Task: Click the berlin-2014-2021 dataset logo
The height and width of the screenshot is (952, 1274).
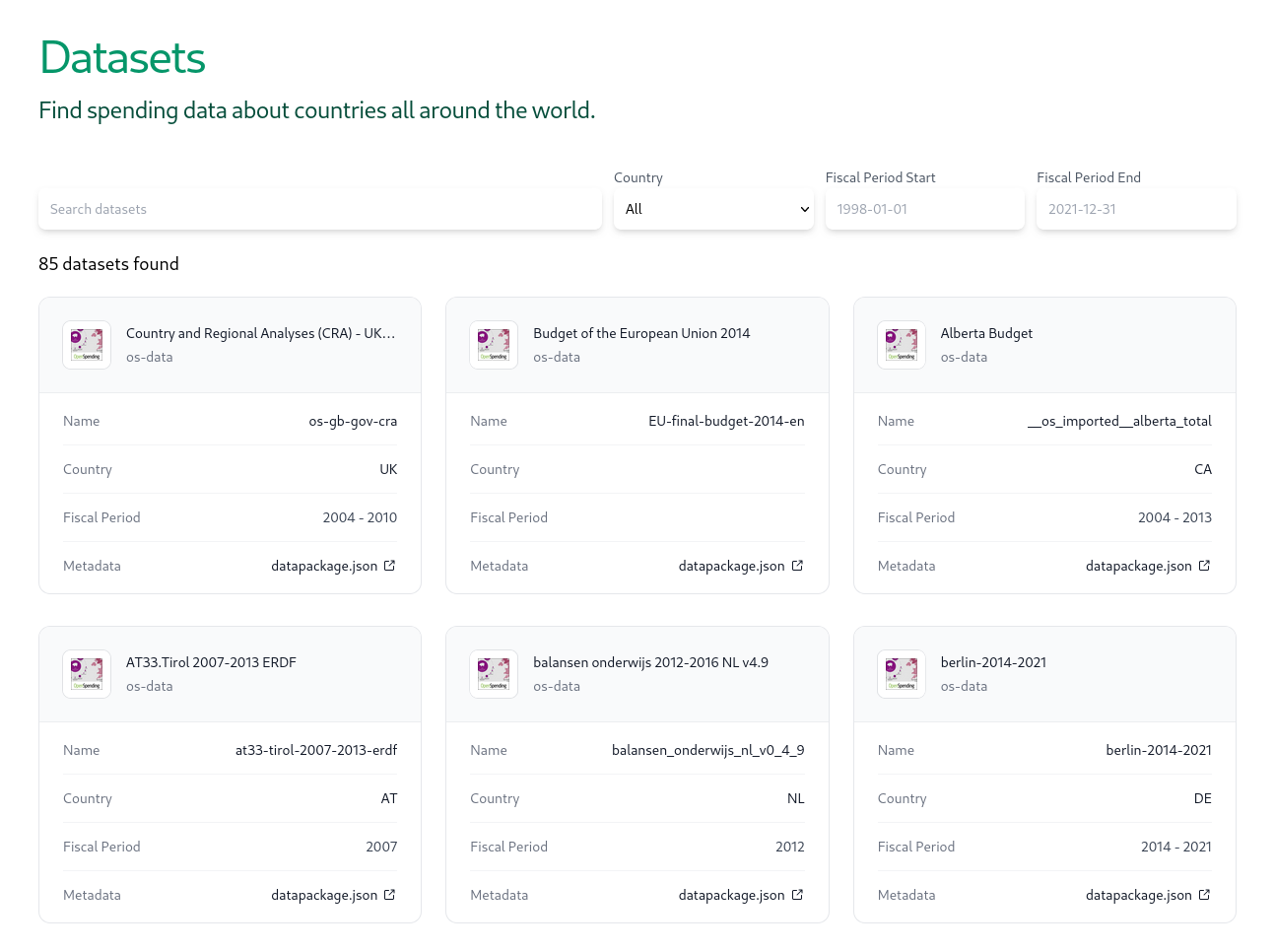Action: 901,674
